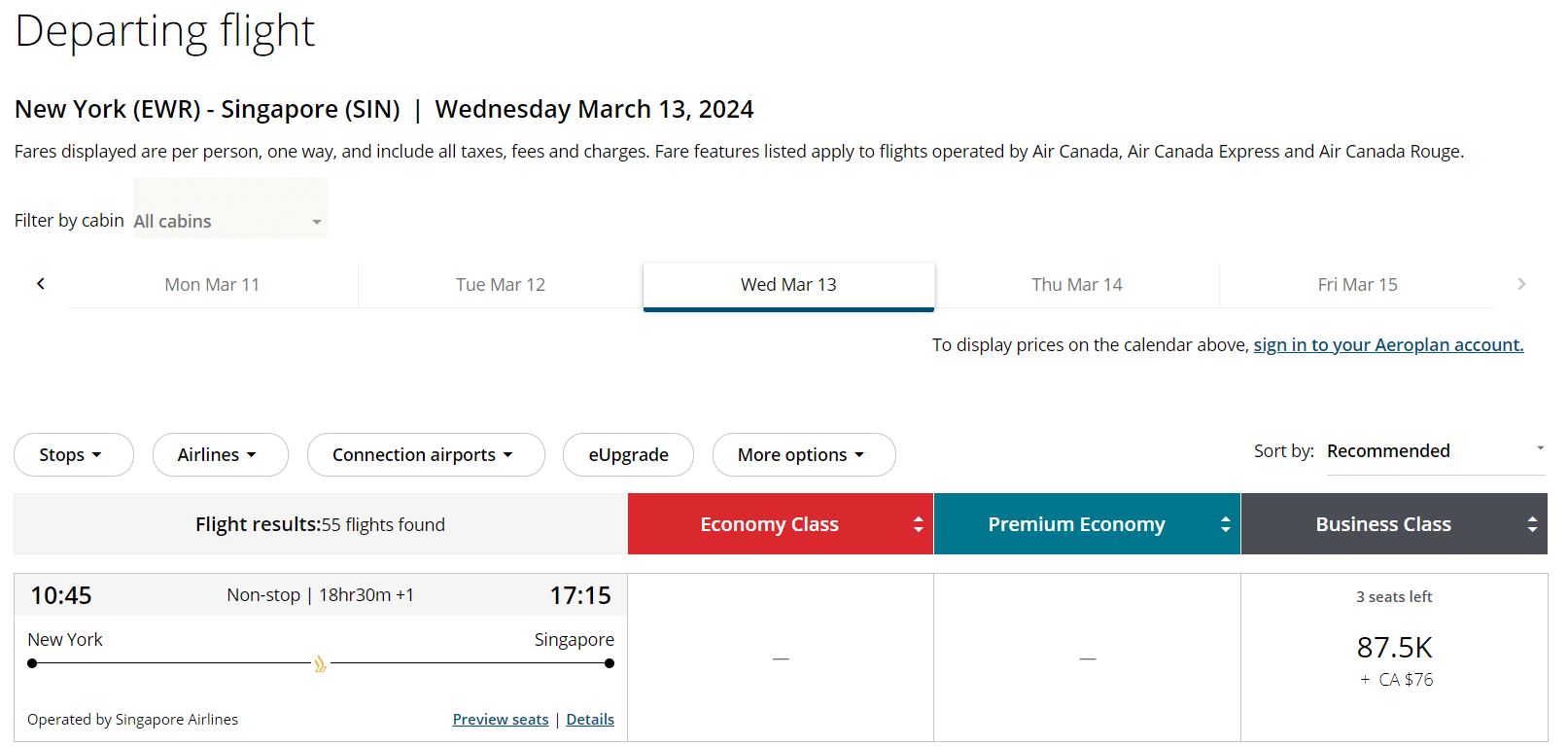Open the Connection airports filter
The height and width of the screenshot is (746, 1568).
point(425,455)
